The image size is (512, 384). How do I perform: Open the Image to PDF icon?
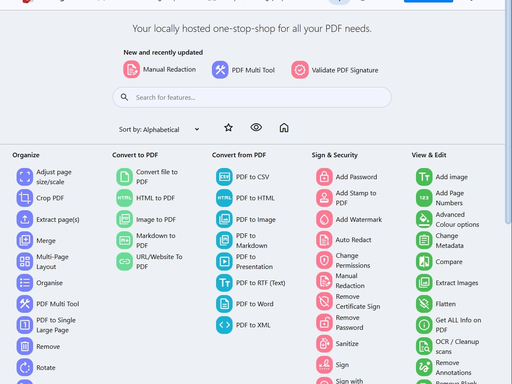124,219
